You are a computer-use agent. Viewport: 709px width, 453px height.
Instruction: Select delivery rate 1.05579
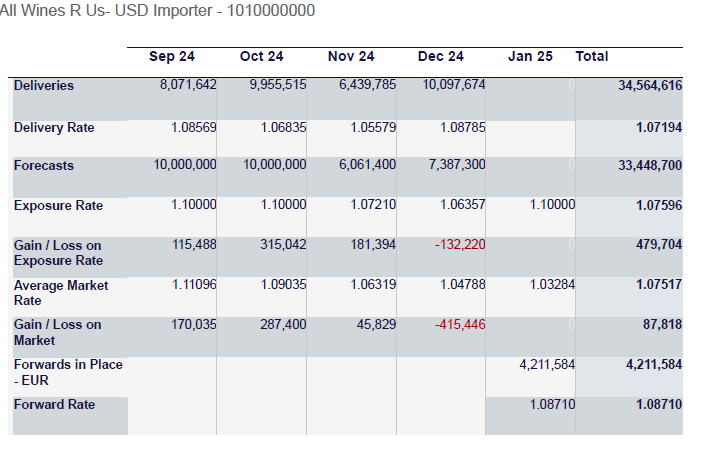tap(373, 127)
